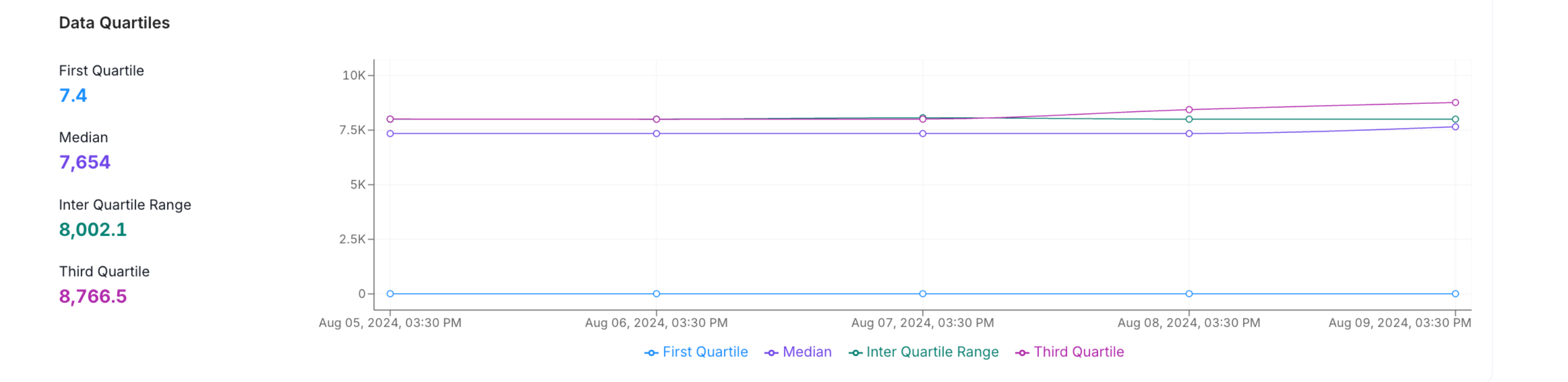1568x382 pixels.
Task: Hide the Median series via legend label
Action: tap(807, 352)
